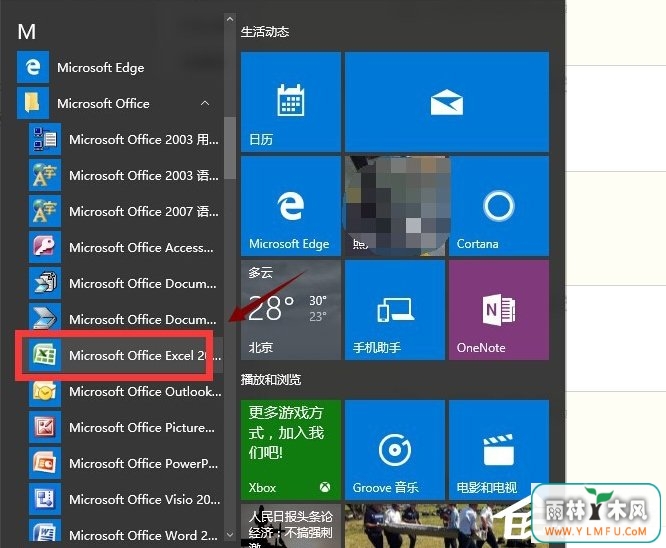
Task: Click the 播放和浏览 group title
Action: pos(271,379)
